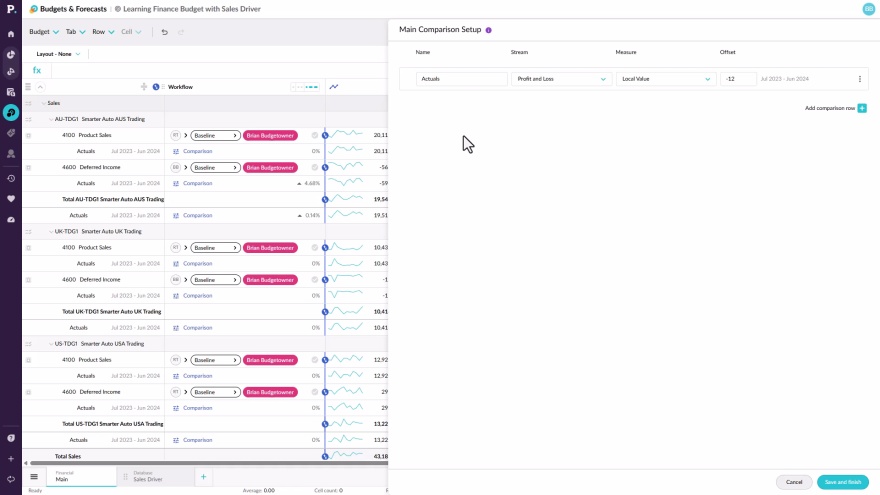The height and width of the screenshot is (495, 880).
Task: Switch to the Main financial tab
Action: click(81, 476)
